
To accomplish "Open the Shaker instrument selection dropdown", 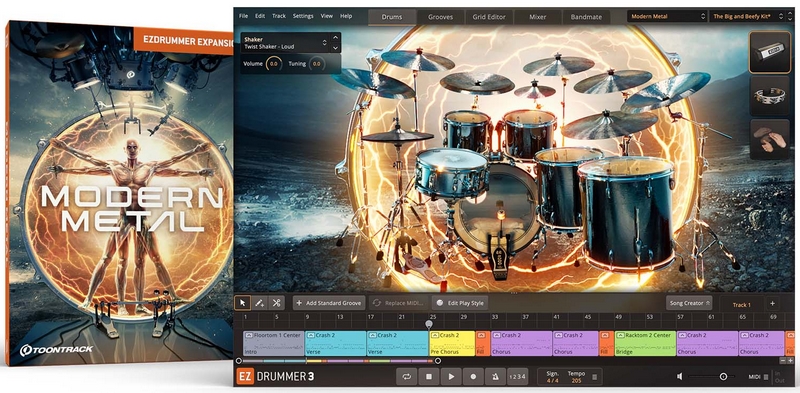I will coord(285,43).
